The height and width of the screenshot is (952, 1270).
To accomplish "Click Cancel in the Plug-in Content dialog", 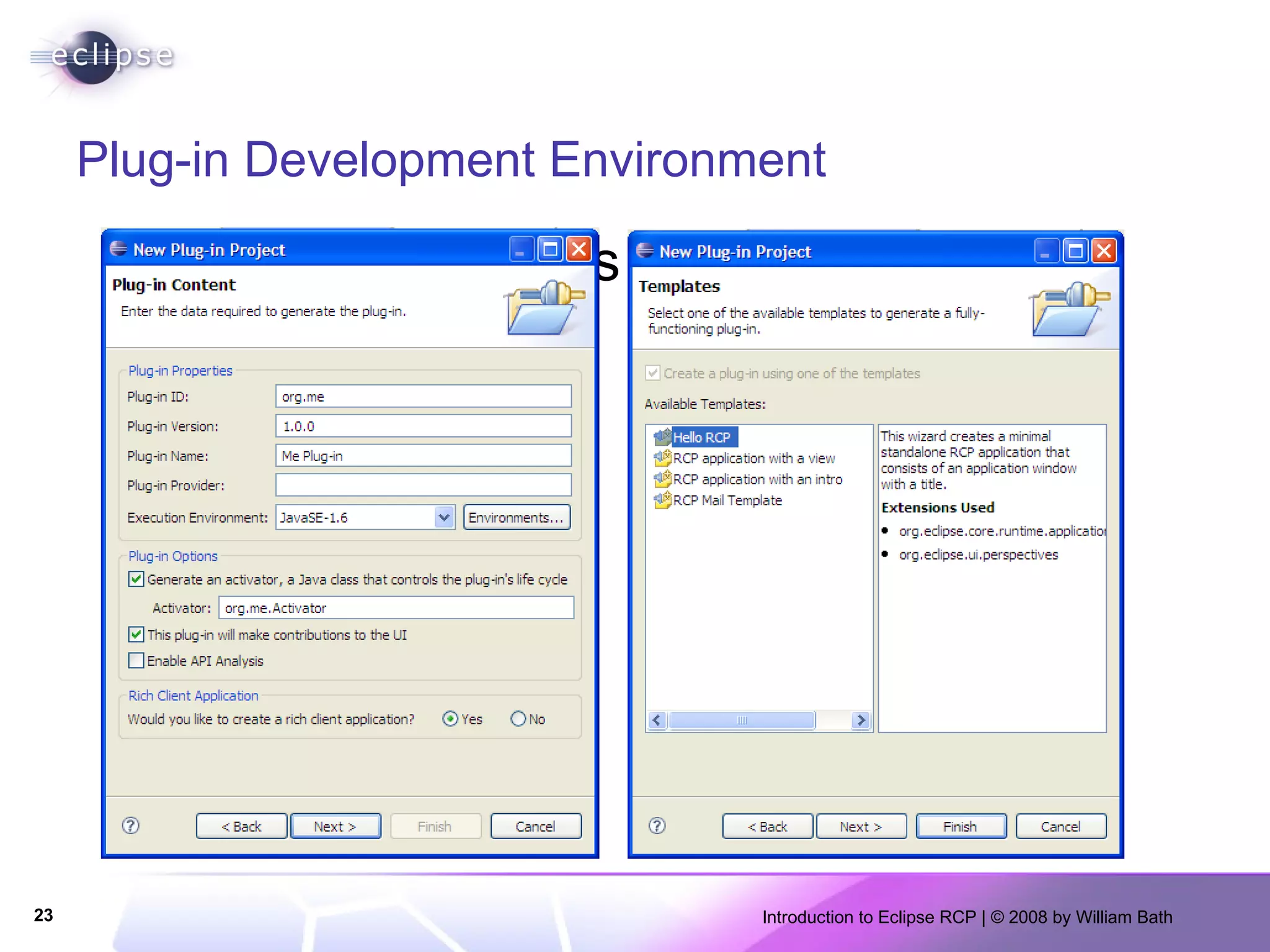I will click(x=536, y=826).
